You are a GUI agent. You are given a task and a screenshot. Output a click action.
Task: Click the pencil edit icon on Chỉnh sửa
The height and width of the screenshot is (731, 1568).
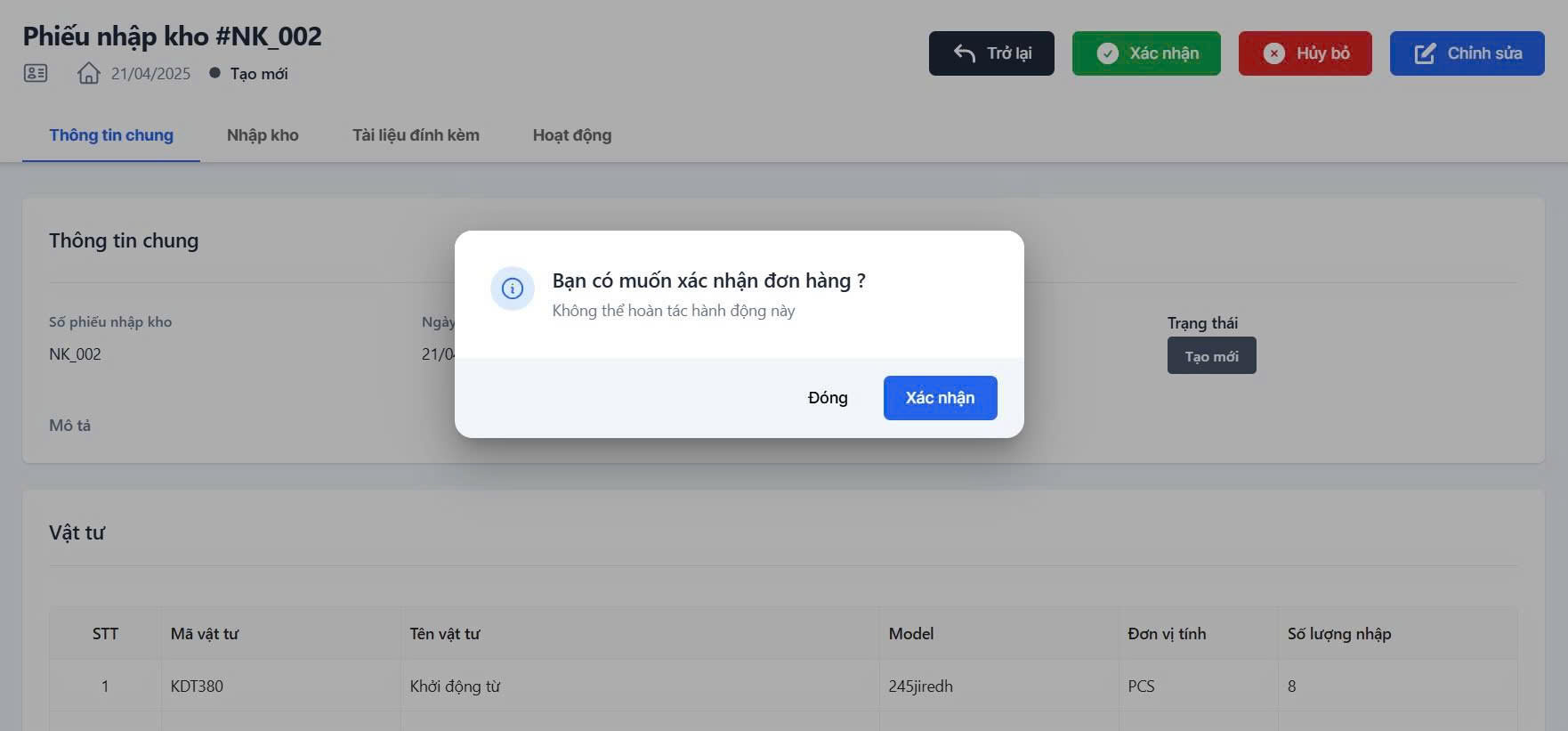(x=1425, y=53)
